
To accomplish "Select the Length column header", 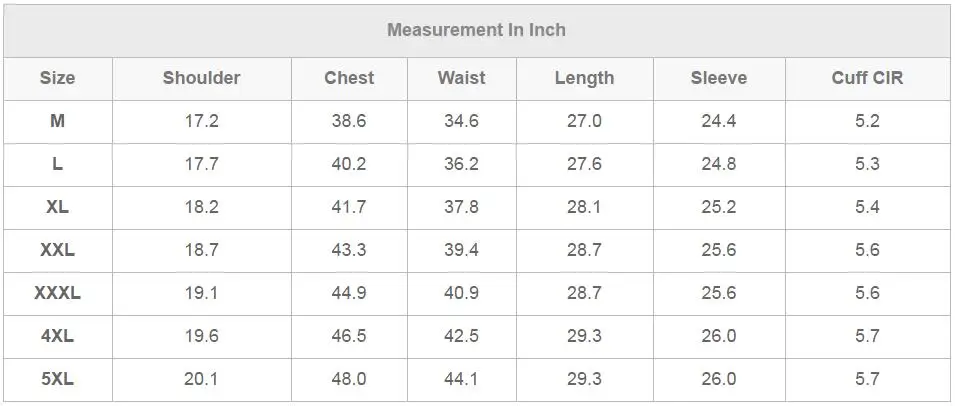I will pos(585,78).
